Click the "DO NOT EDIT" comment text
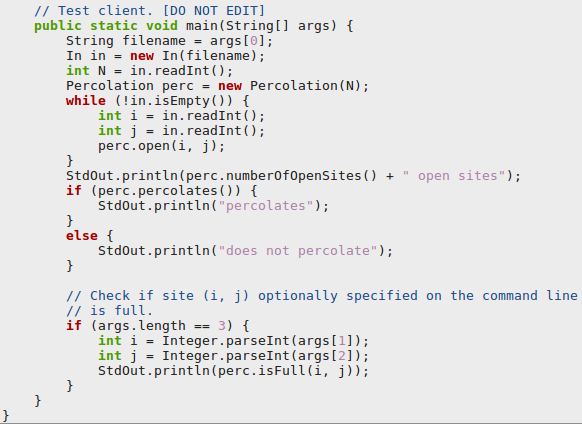 (x=213, y=10)
